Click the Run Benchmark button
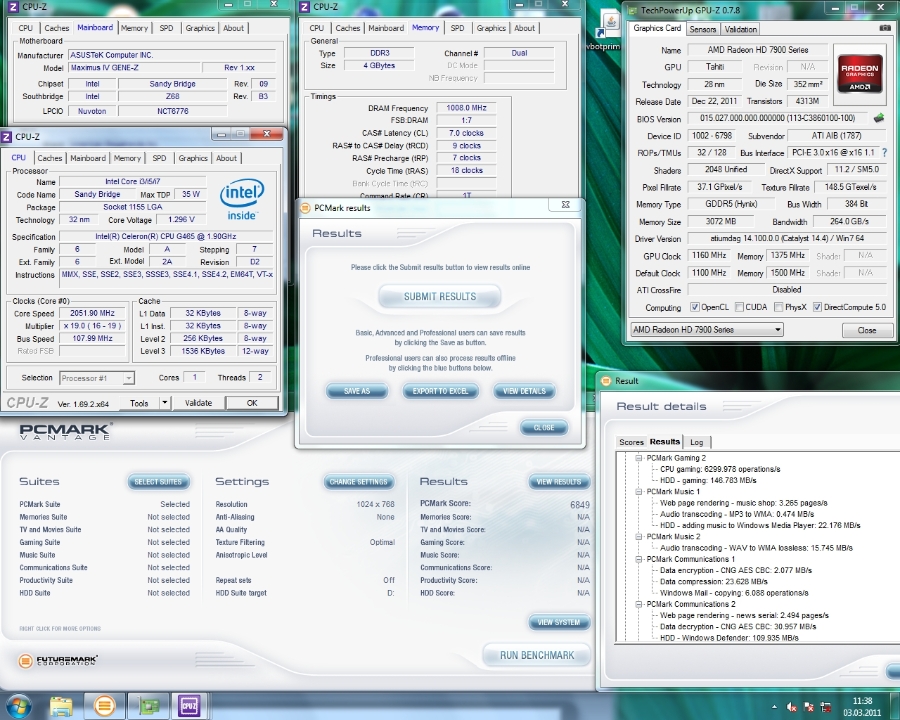Viewport: 900px width, 720px height. [537, 655]
